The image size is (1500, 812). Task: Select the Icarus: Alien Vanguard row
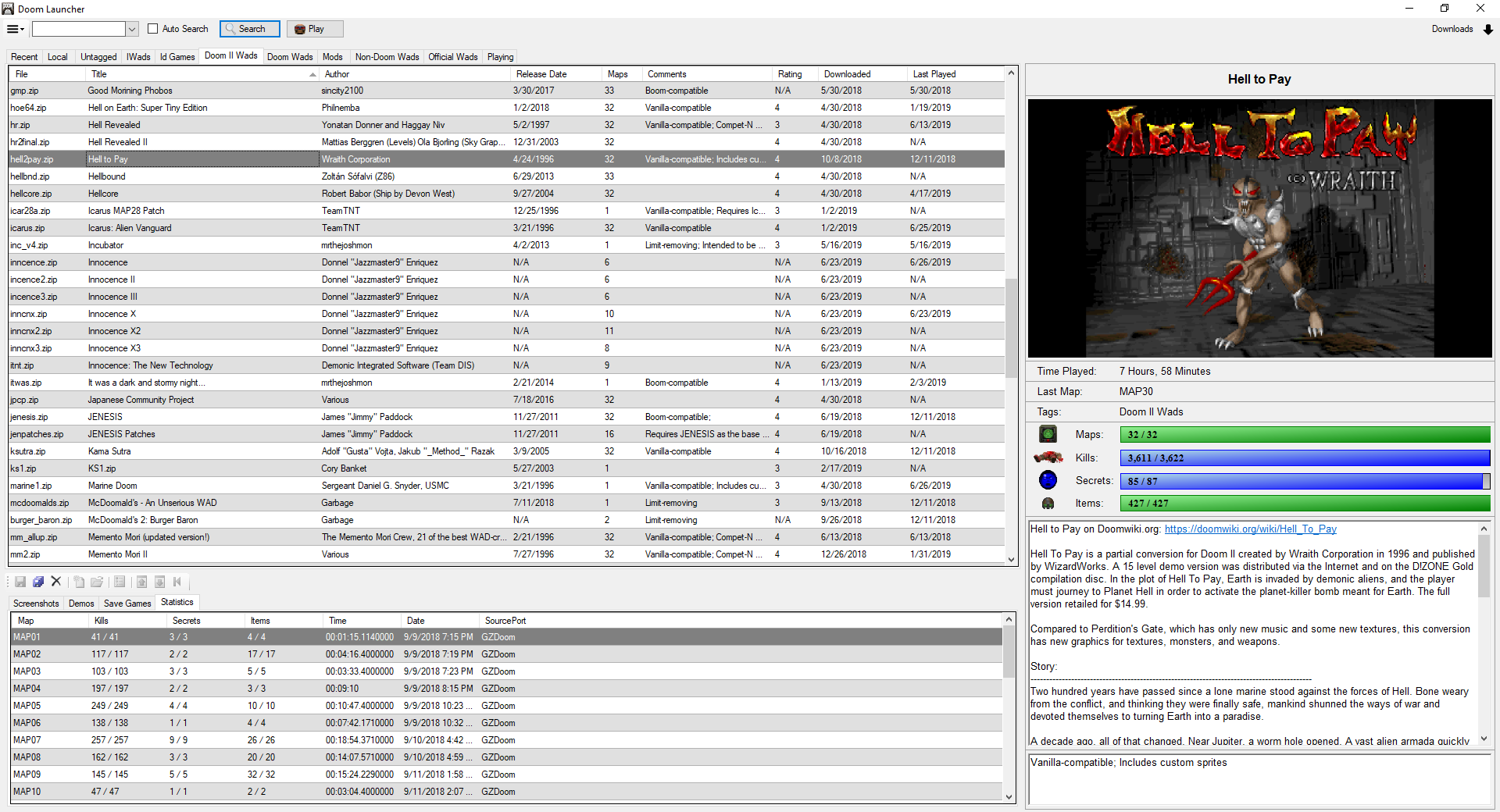click(506, 228)
